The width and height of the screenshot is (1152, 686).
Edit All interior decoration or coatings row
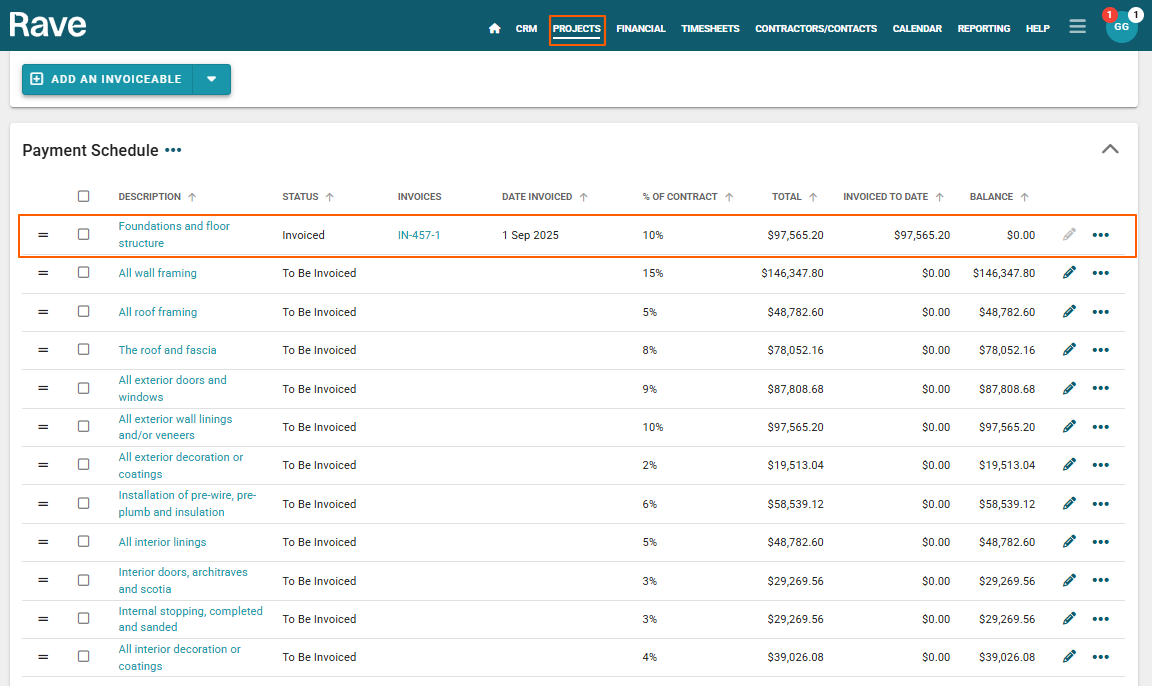[1069, 657]
